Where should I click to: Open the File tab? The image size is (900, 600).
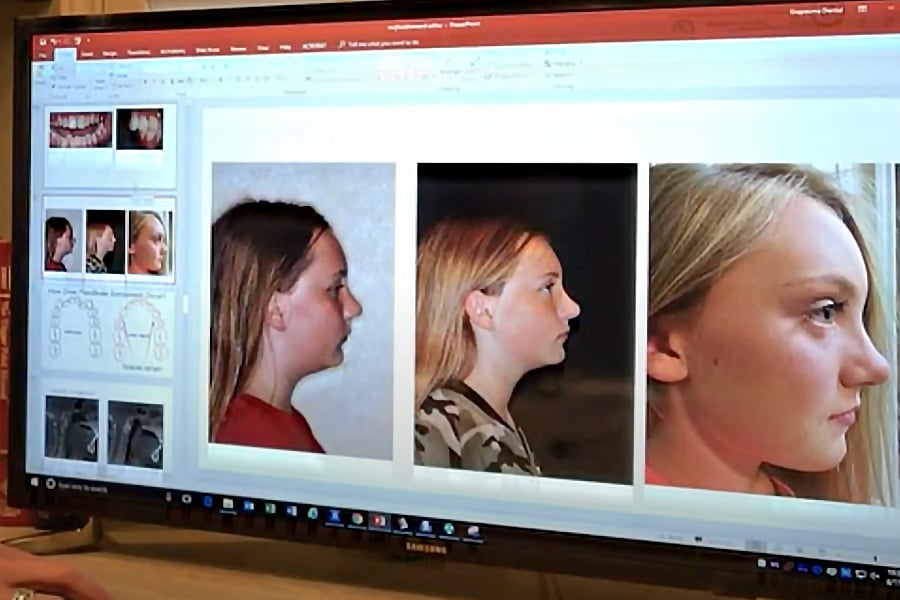tap(42, 55)
